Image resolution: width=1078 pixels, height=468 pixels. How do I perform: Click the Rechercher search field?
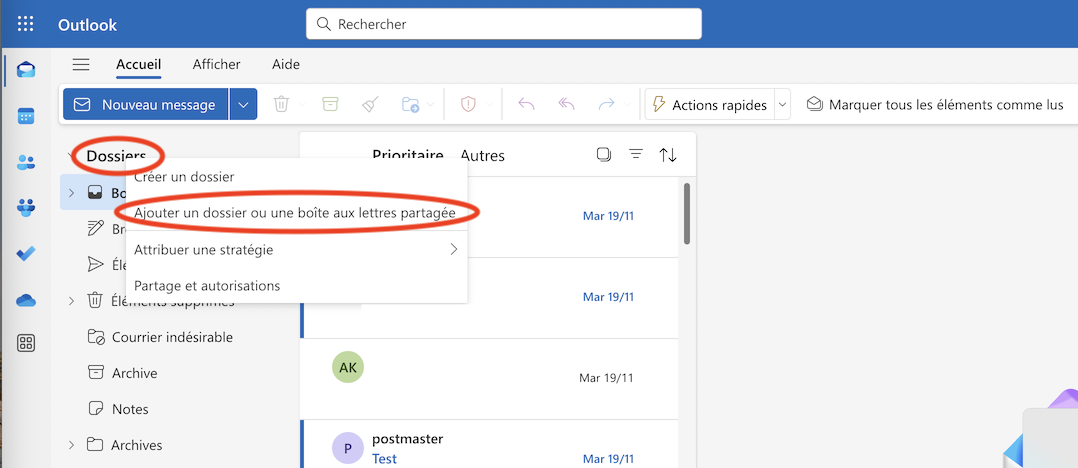pyautogui.click(x=504, y=24)
